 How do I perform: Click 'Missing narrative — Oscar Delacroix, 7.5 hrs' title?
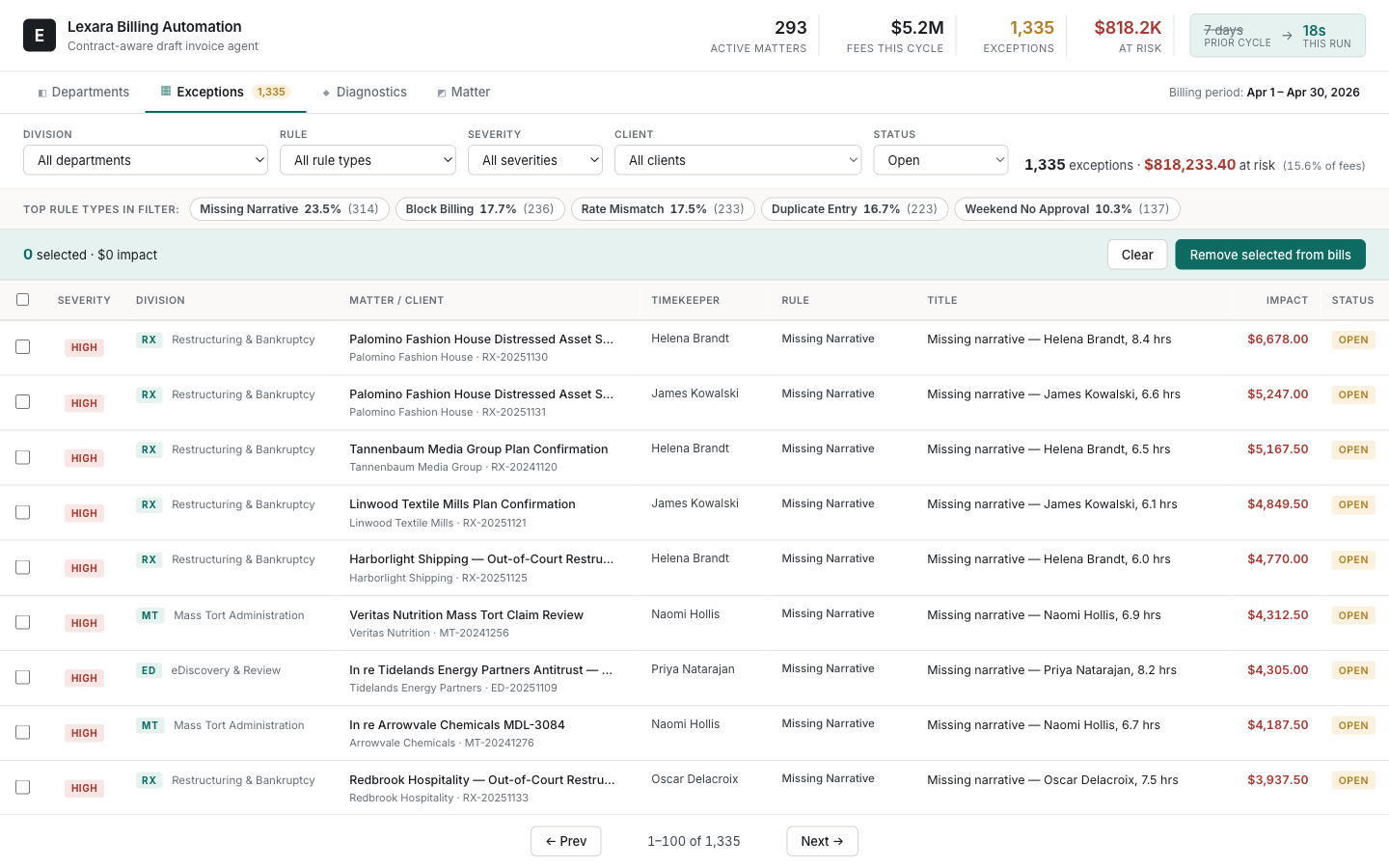[1052, 780]
